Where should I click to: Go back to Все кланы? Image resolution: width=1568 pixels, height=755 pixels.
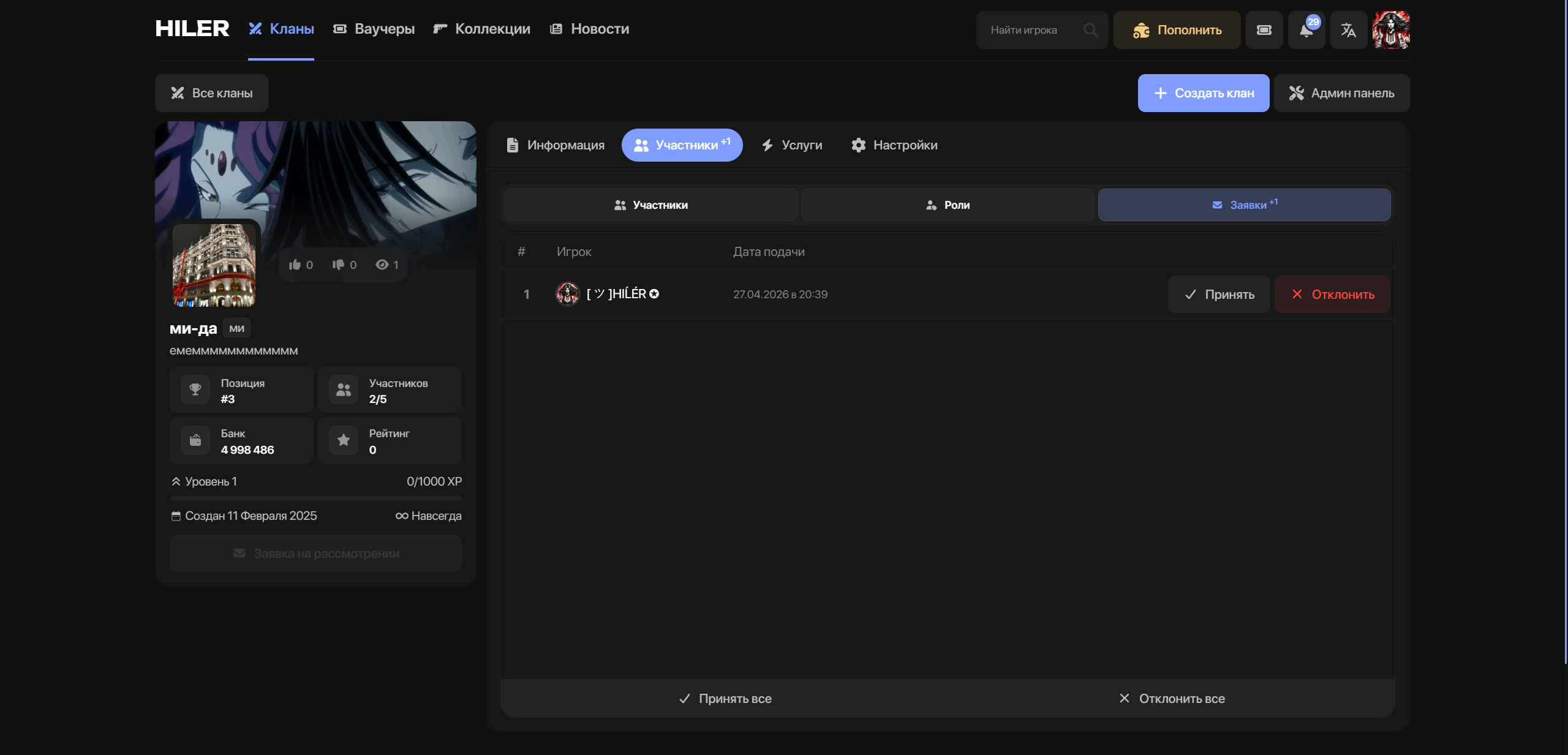[x=211, y=93]
